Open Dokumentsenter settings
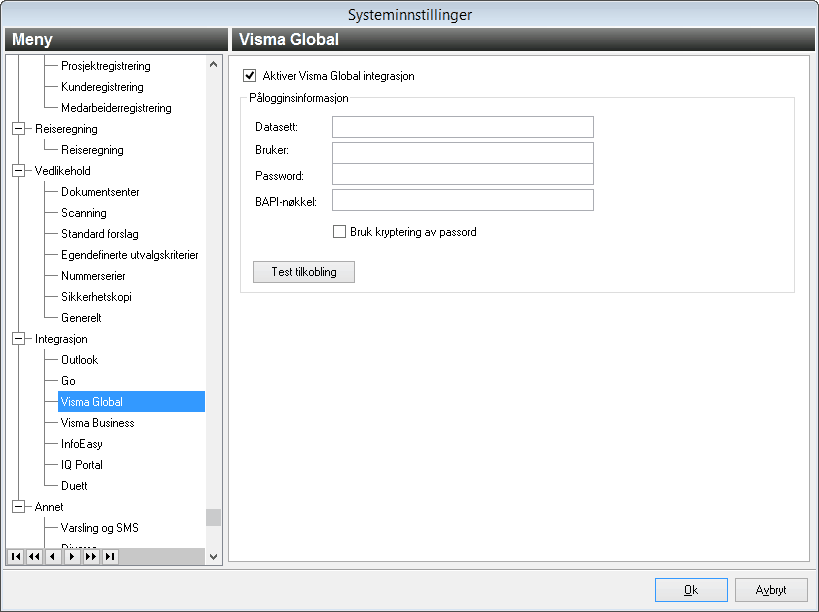Screen dimensions: 819x612 pyautogui.click(x=100, y=192)
